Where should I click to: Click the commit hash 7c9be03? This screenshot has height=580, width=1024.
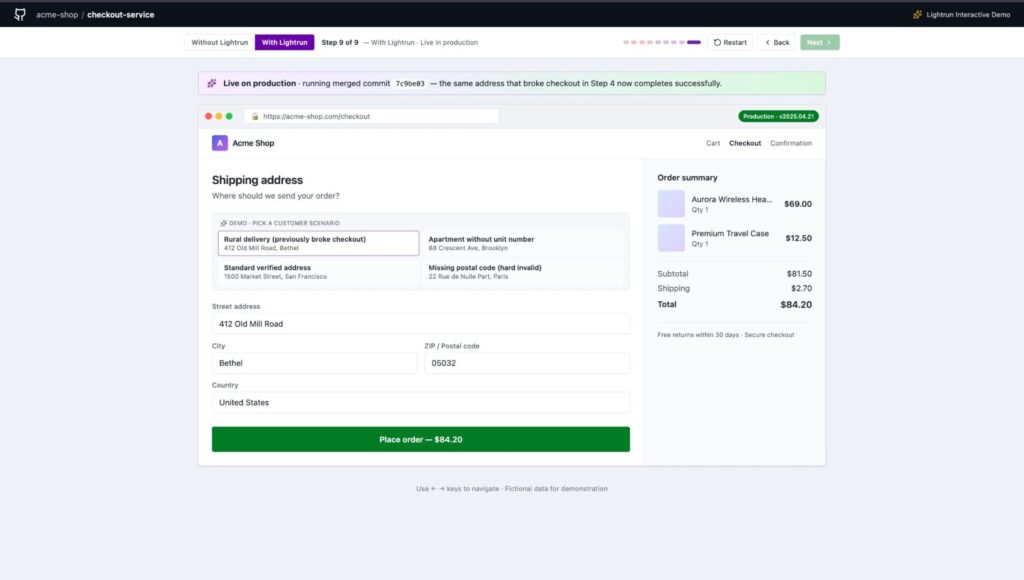(410, 84)
